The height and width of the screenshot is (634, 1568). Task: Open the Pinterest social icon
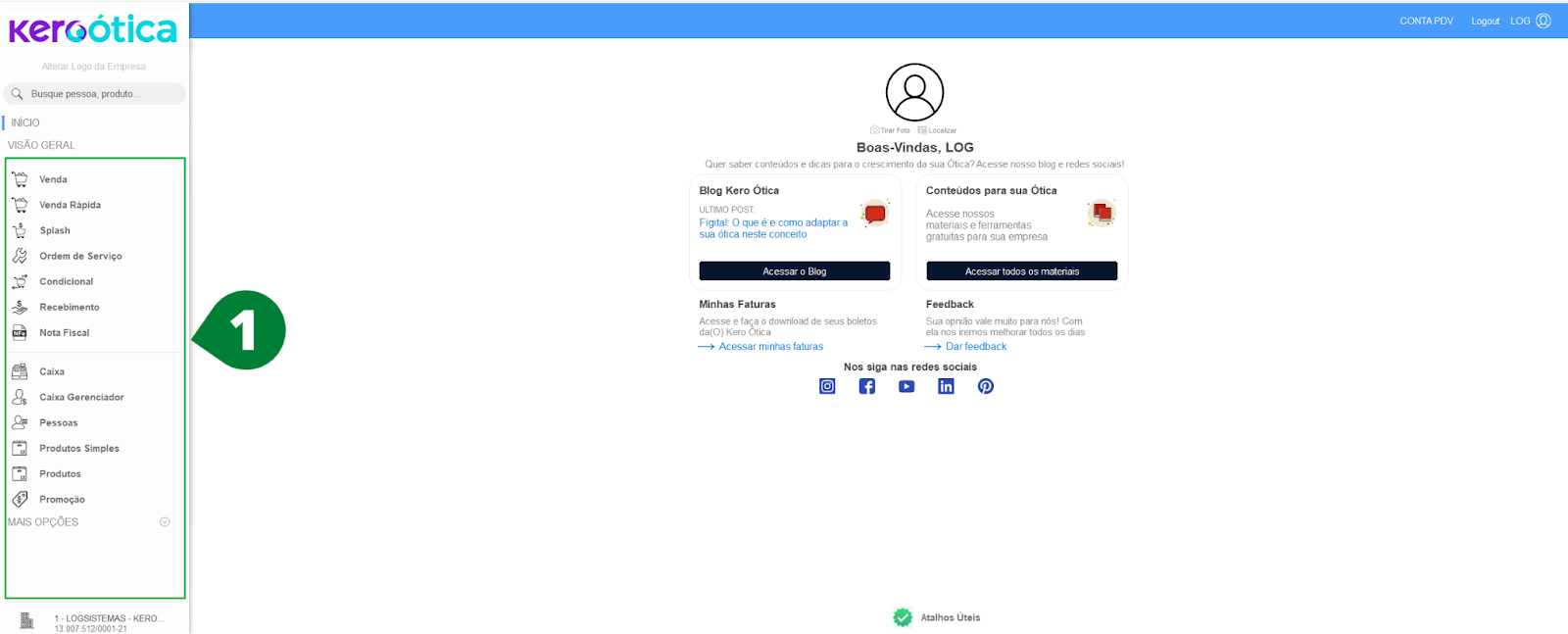[986, 386]
